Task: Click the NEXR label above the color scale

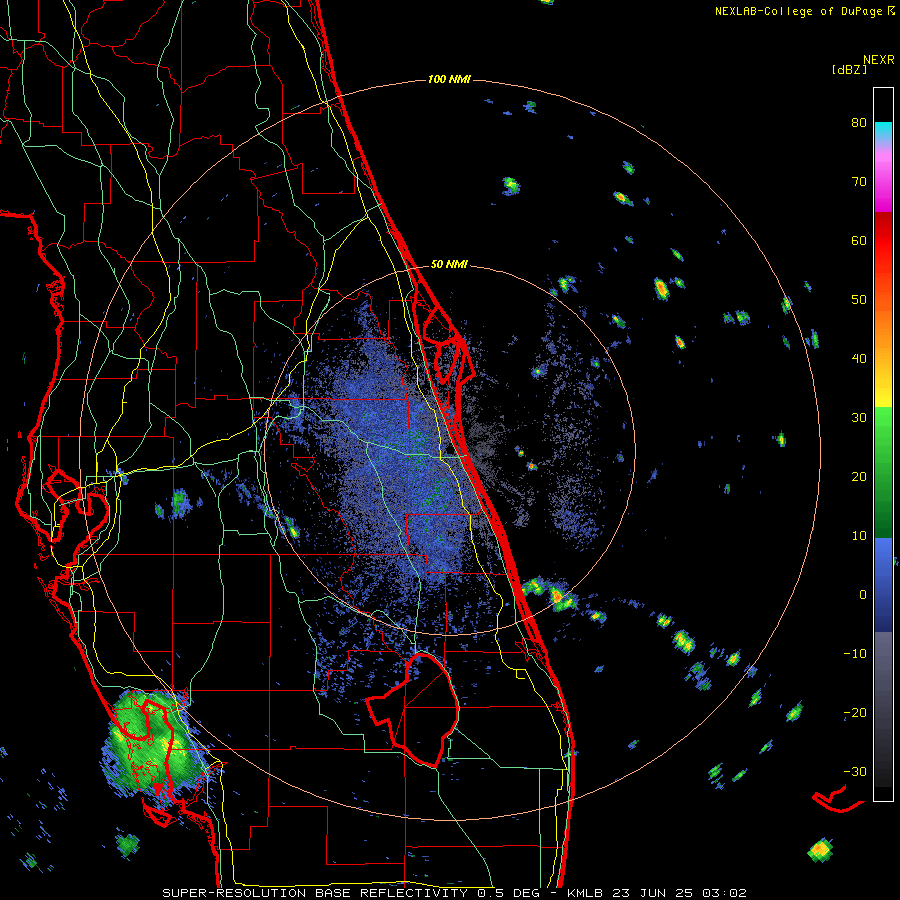Action: point(878,60)
